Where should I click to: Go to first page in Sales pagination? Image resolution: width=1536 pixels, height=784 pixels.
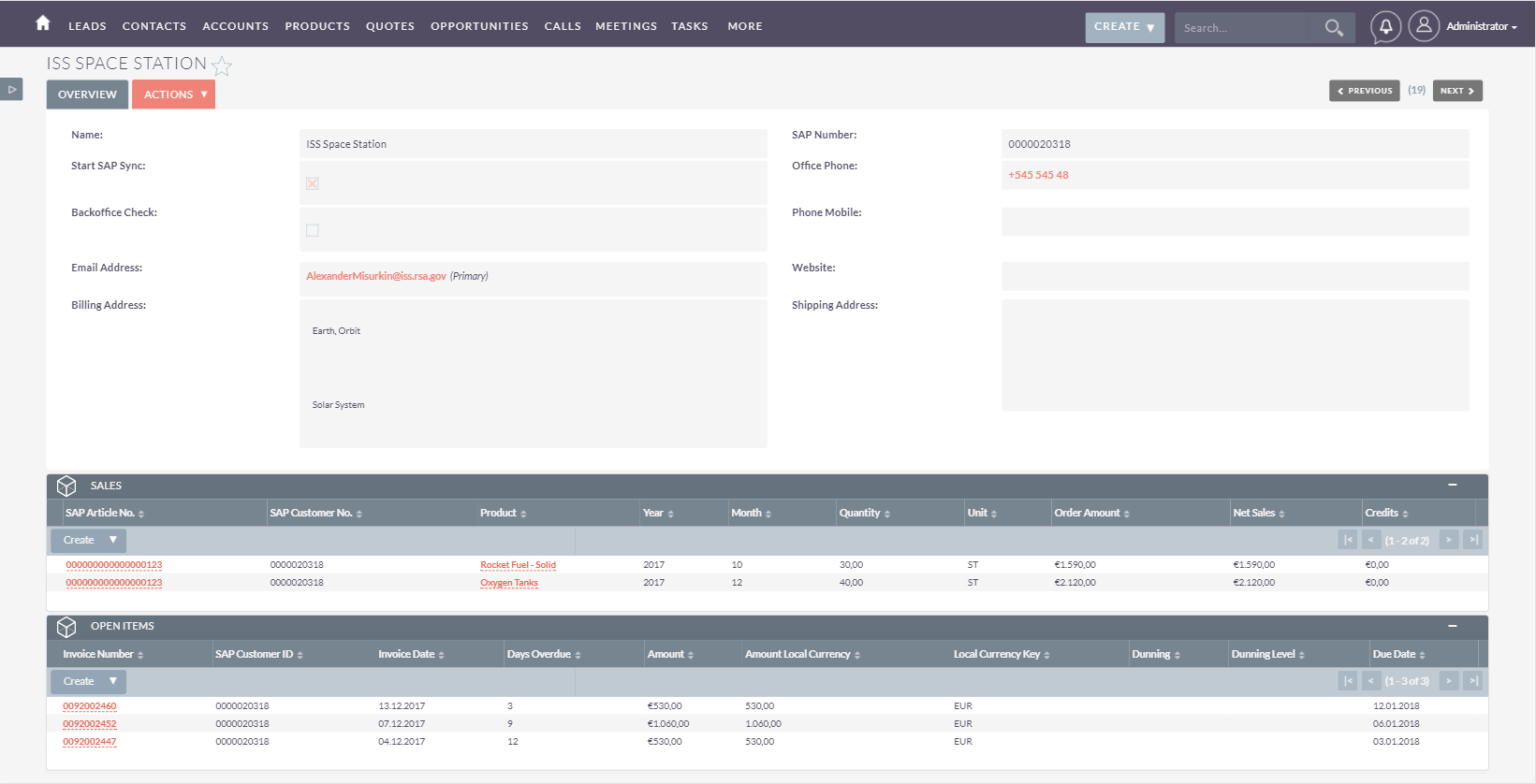click(x=1348, y=540)
